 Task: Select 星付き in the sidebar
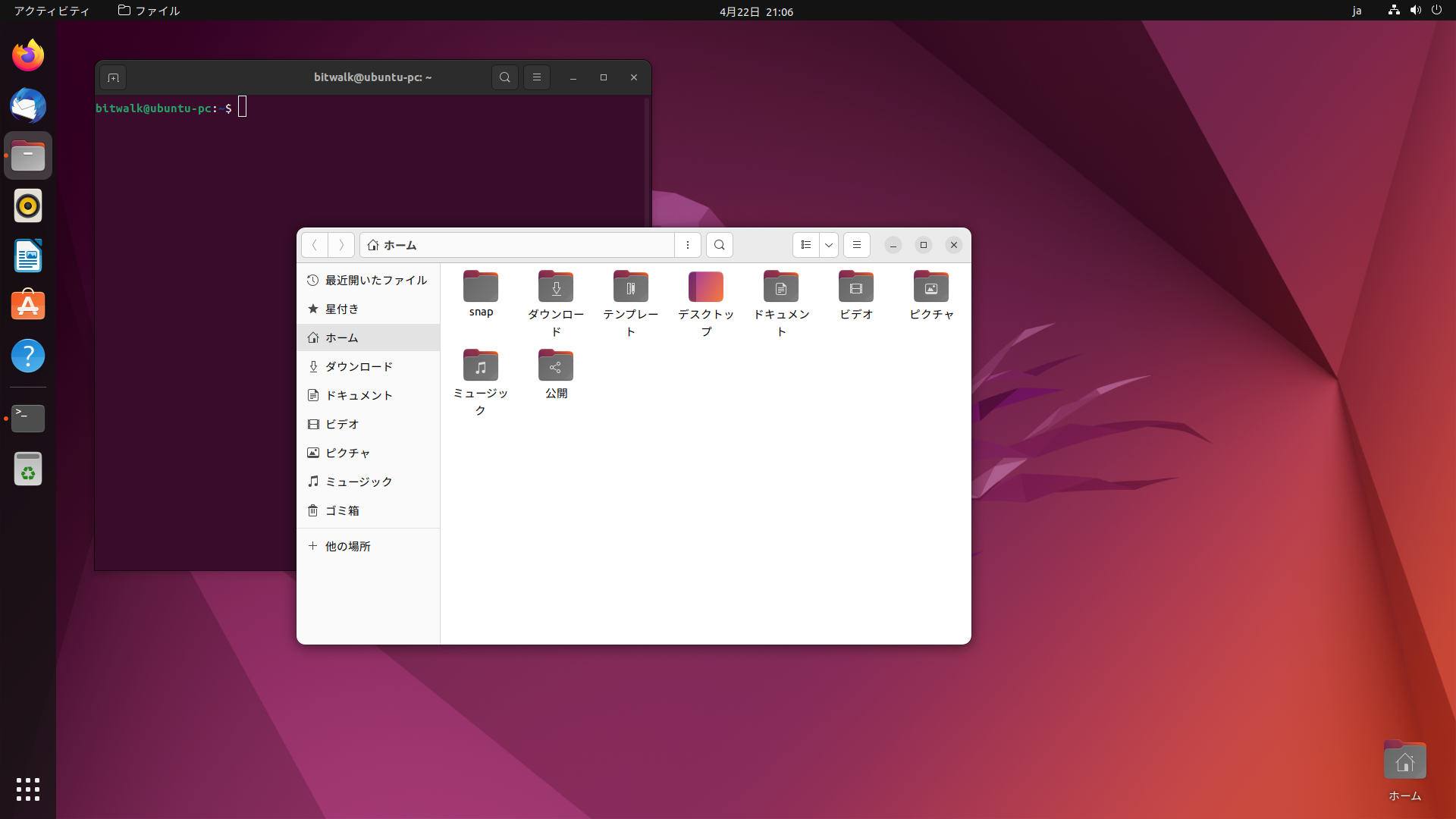343,309
